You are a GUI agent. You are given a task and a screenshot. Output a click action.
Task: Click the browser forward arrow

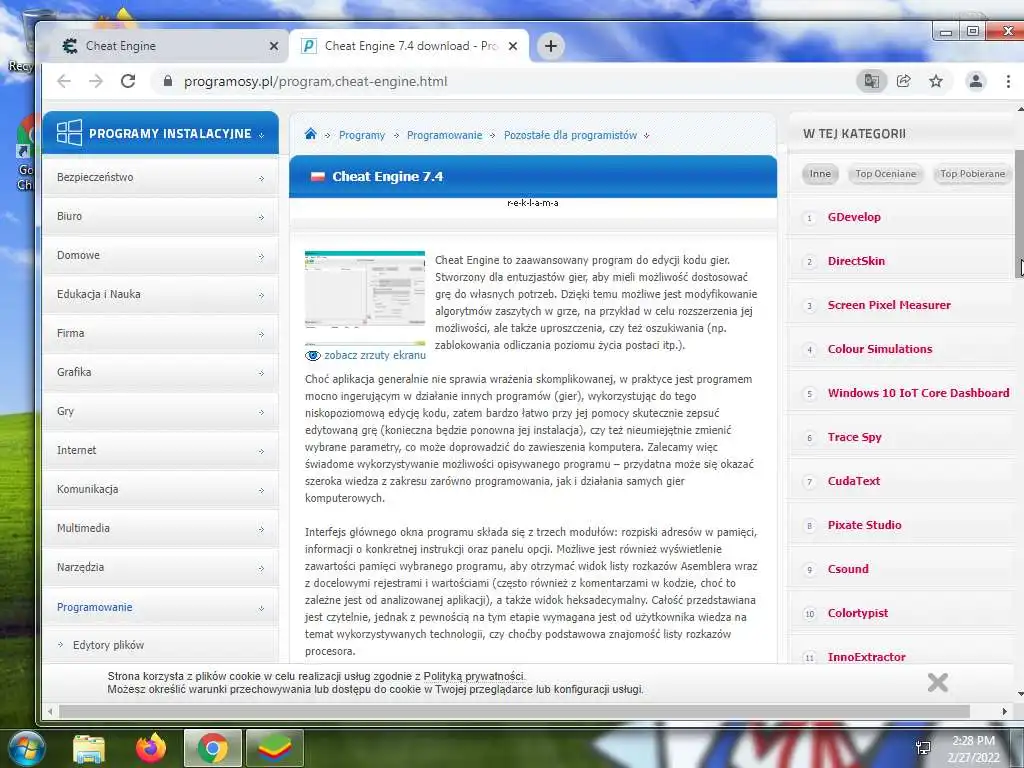click(96, 81)
